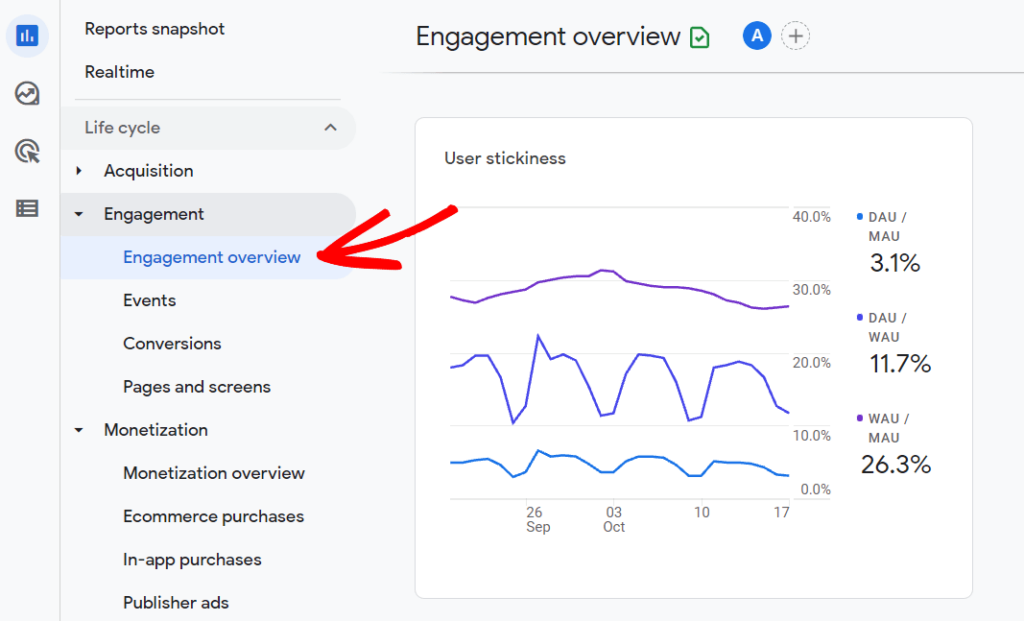Select the Reports icon in the left rail
Viewport: 1024px width, 621px height.
[26, 36]
